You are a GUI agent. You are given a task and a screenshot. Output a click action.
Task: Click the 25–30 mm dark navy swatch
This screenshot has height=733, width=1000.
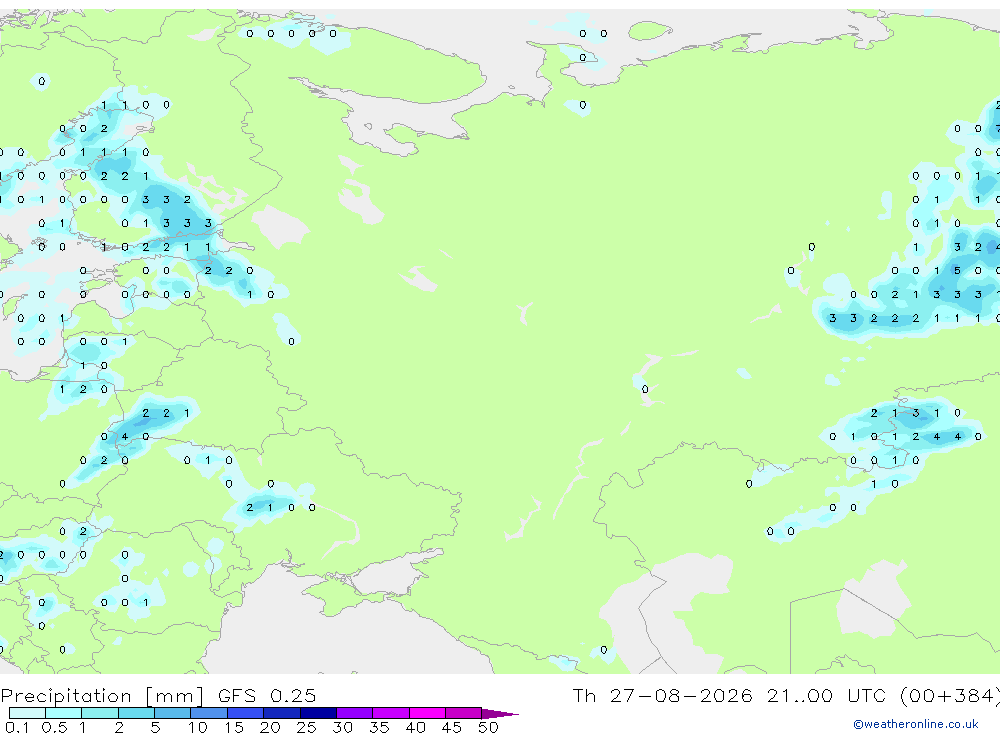click(x=318, y=713)
